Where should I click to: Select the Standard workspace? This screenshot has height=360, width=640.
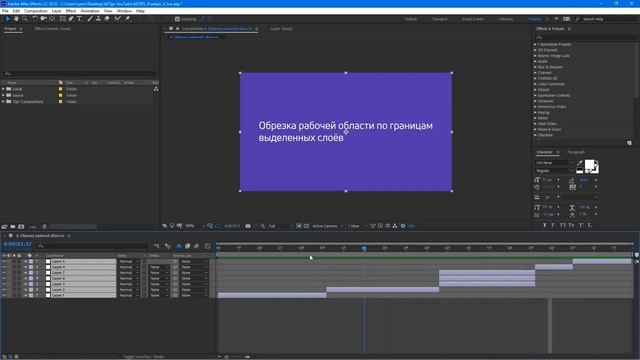click(x=440, y=19)
